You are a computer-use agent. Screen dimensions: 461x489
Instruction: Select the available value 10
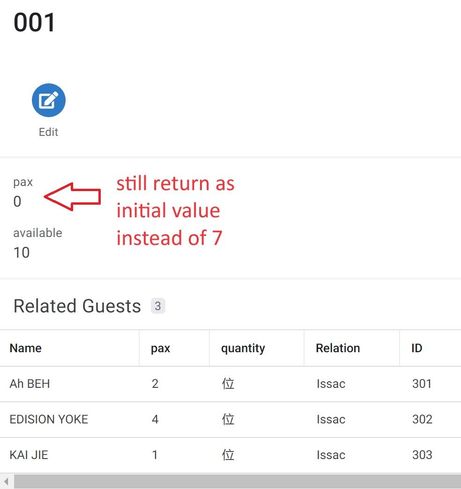coord(21,252)
